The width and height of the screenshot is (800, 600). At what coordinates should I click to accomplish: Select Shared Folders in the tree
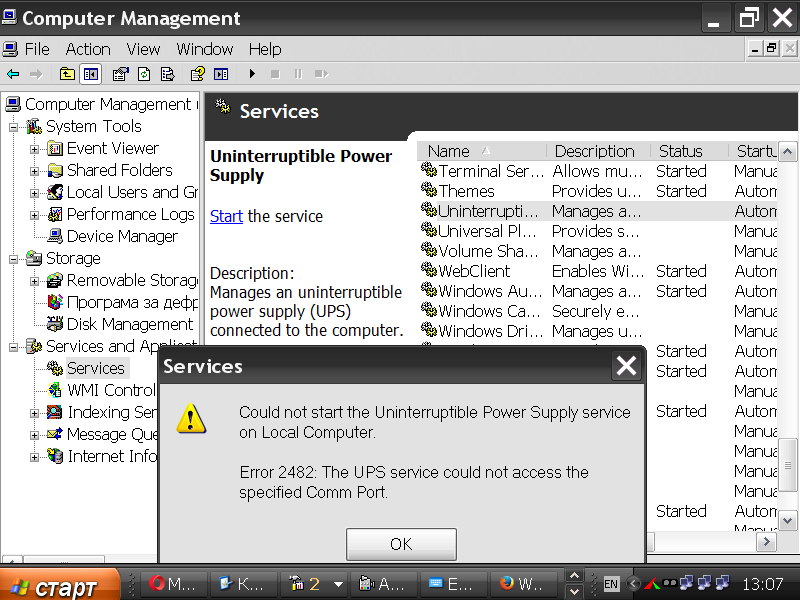click(x=119, y=170)
